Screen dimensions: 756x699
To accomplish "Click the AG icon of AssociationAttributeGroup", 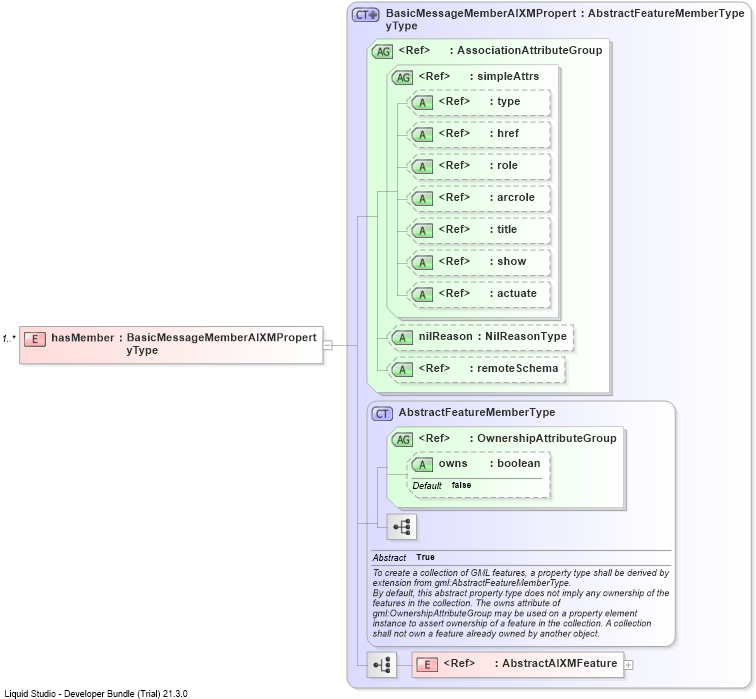I will 383,52.
